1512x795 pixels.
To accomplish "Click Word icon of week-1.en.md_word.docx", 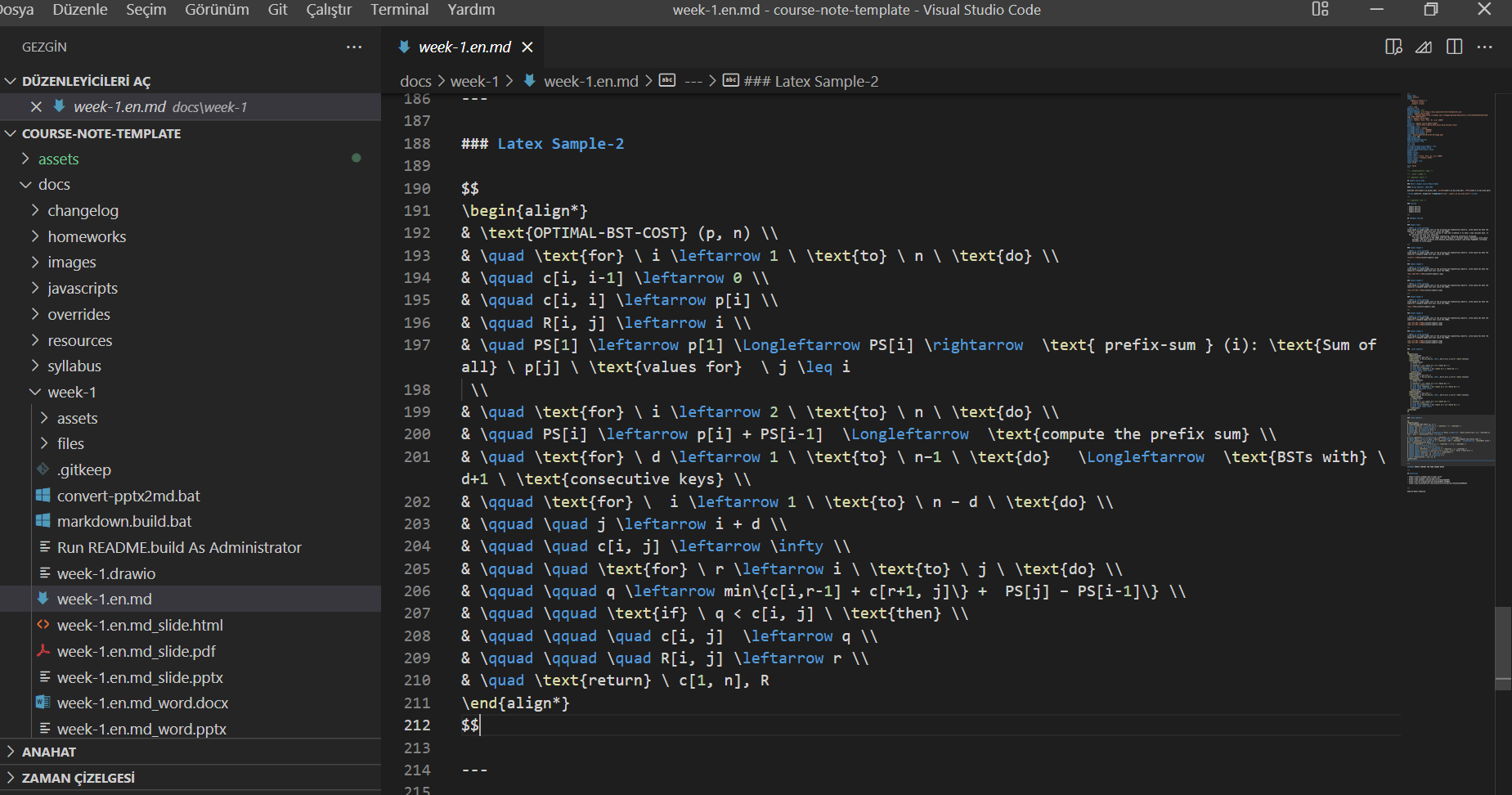I will coord(43,703).
